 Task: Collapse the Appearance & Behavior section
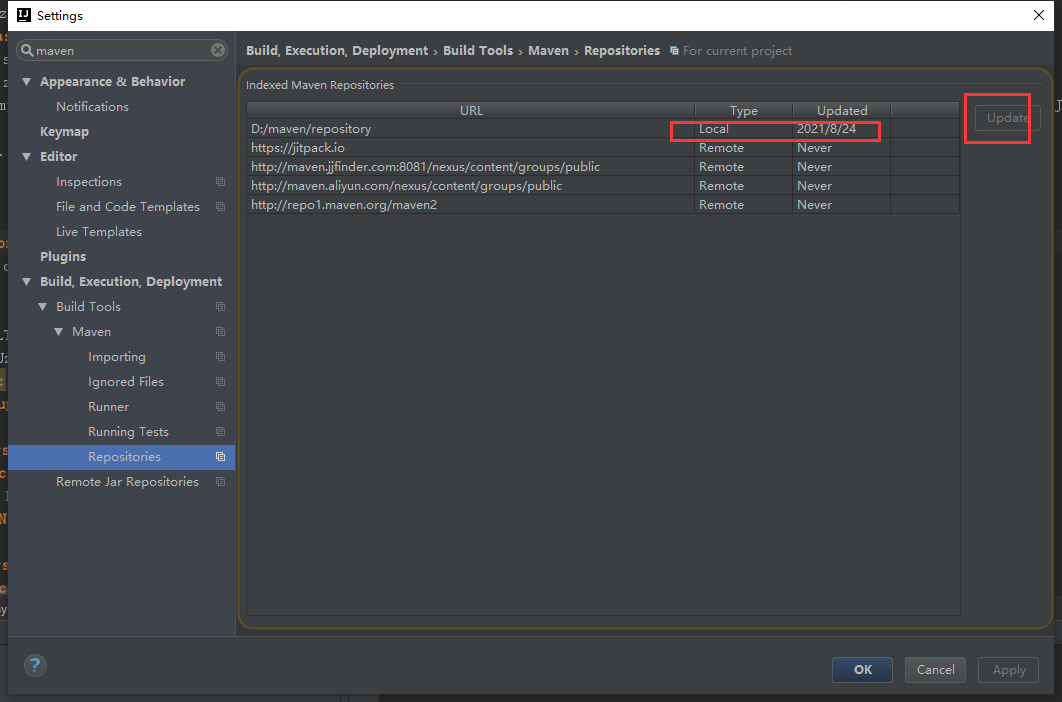(26, 82)
